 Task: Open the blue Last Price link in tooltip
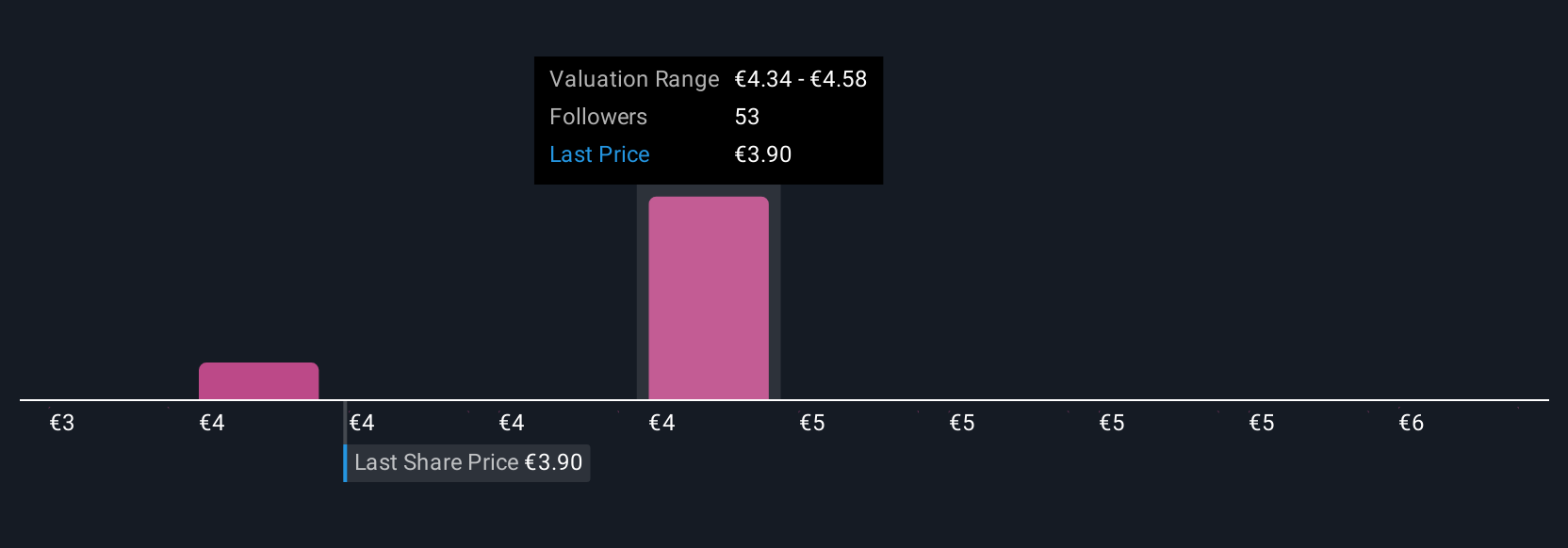pyautogui.click(x=599, y=154)
